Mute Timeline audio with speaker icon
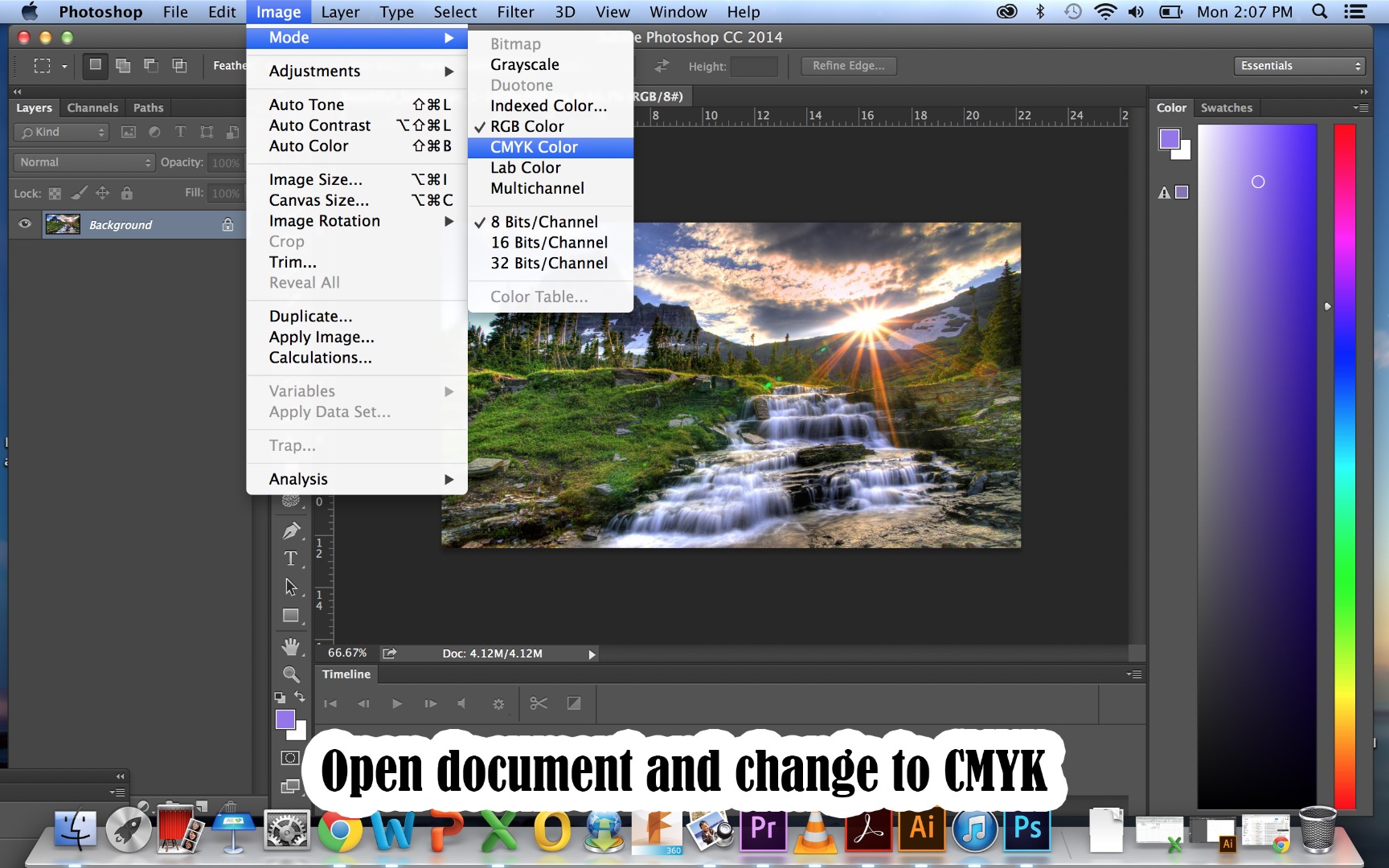The height and width of the screenshot is (868, 1389). point(462,703)
